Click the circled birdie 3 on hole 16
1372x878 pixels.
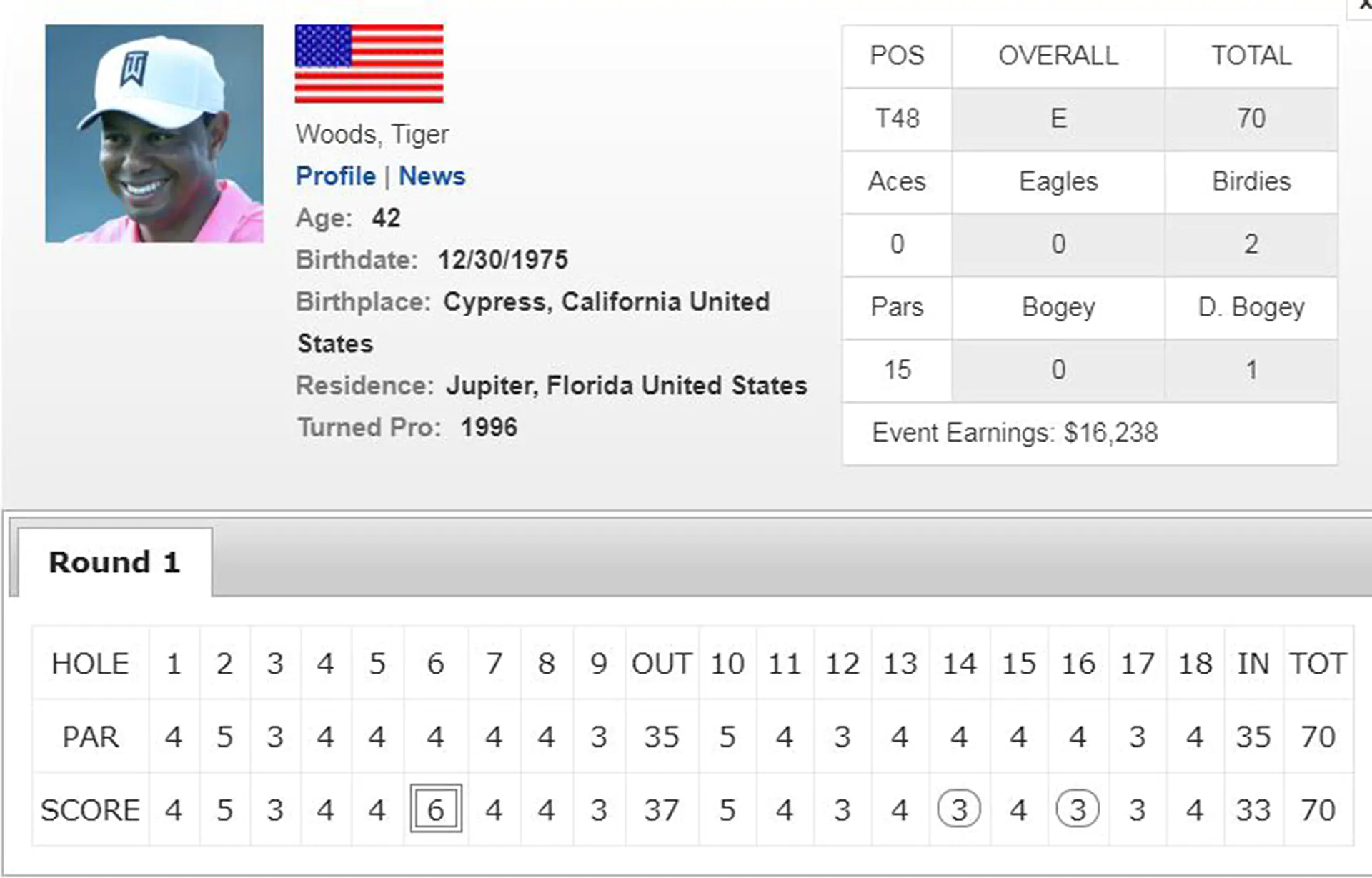tap(1078, 809)
